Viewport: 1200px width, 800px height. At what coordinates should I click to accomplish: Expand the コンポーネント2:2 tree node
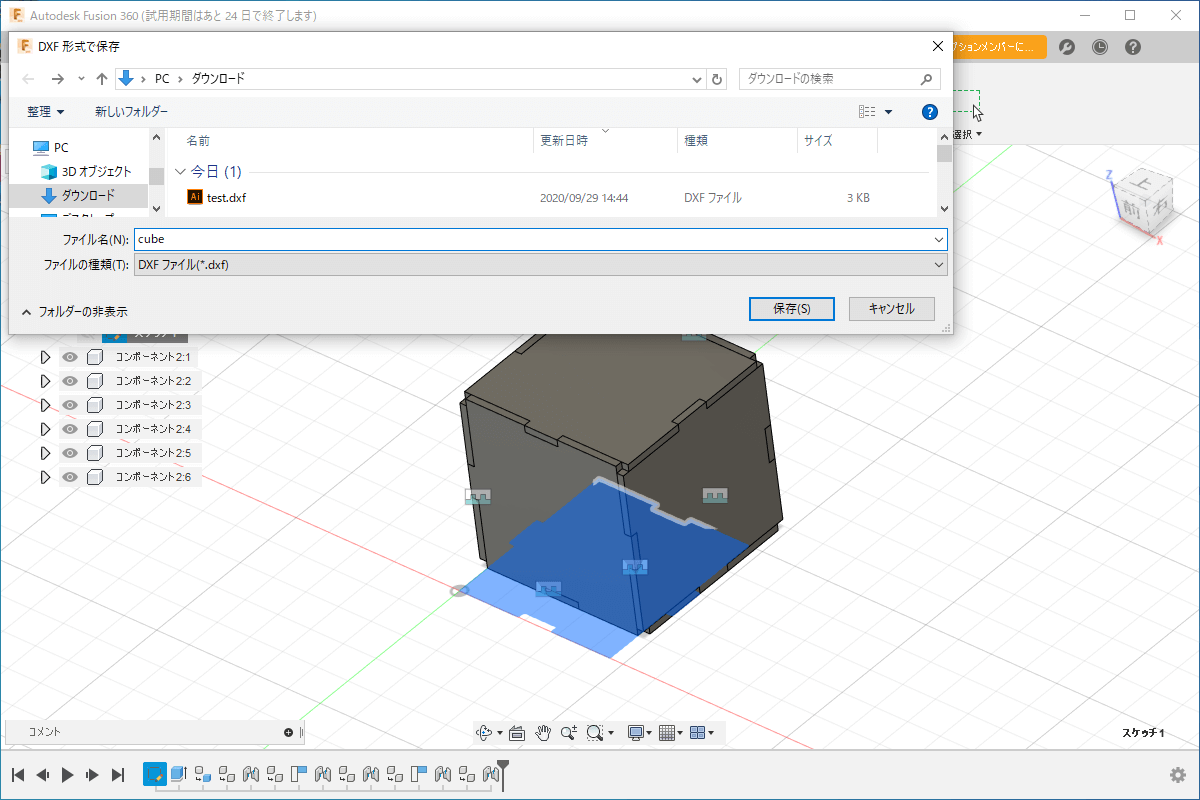point(44,381)
